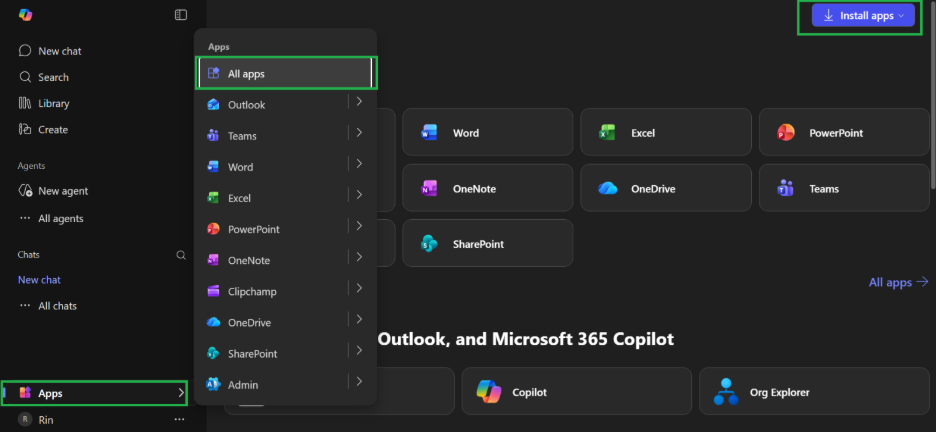
Task: Open the Install apps dropdown button
Action: (863, 16)
